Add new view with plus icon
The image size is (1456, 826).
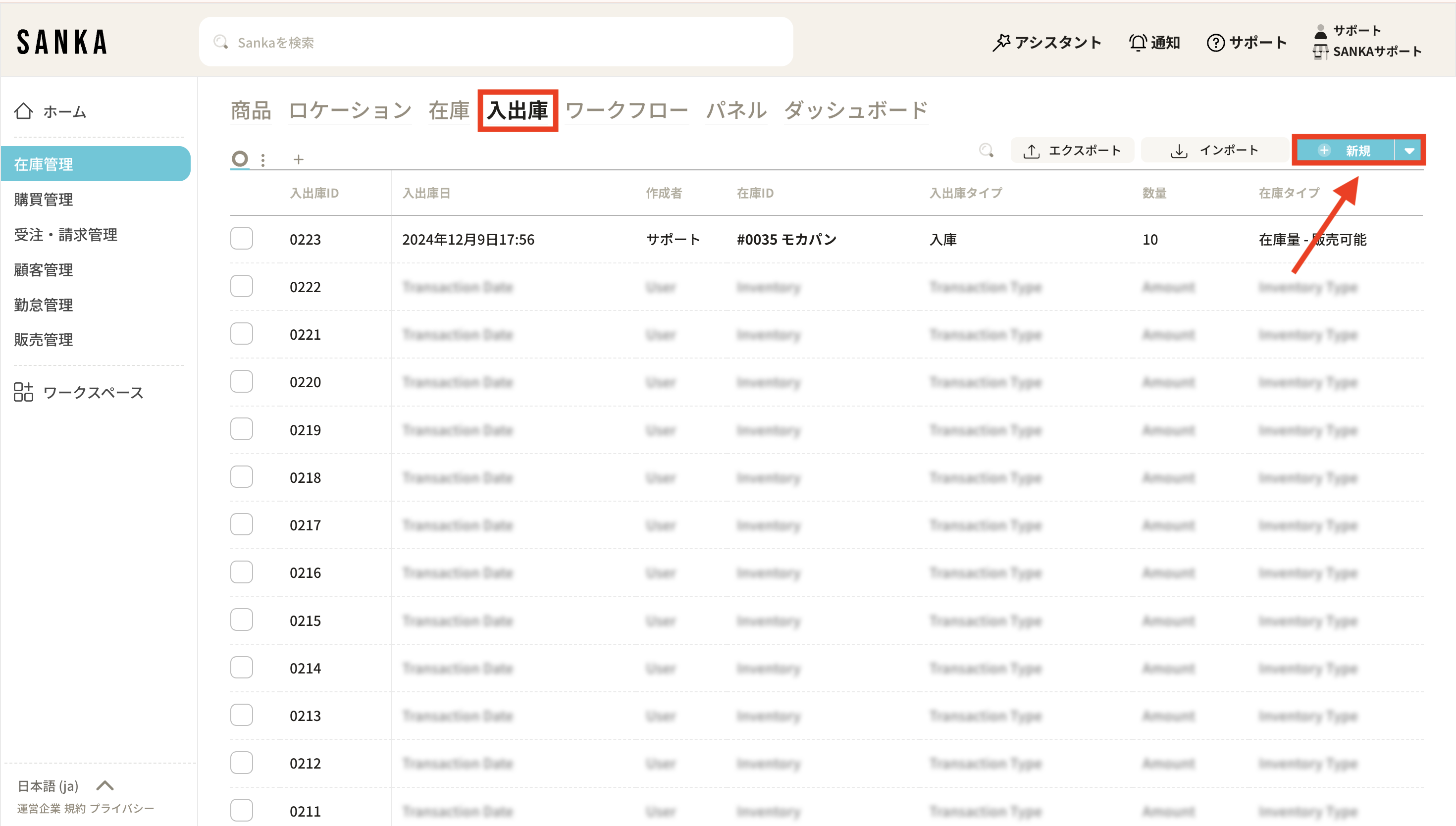pyautogui.click(x=298, y=160)
